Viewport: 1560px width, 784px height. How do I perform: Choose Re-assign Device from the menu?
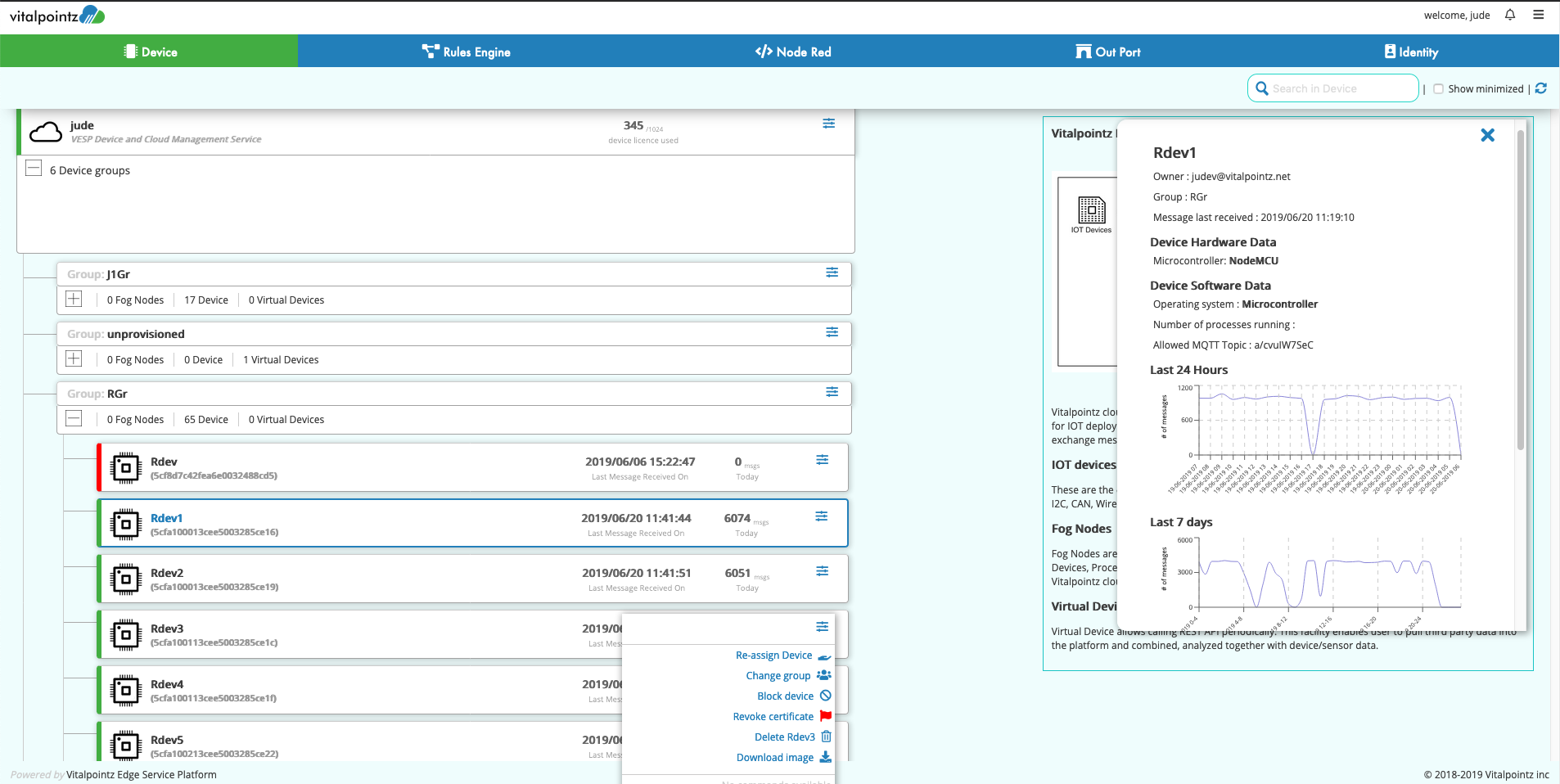783,656
